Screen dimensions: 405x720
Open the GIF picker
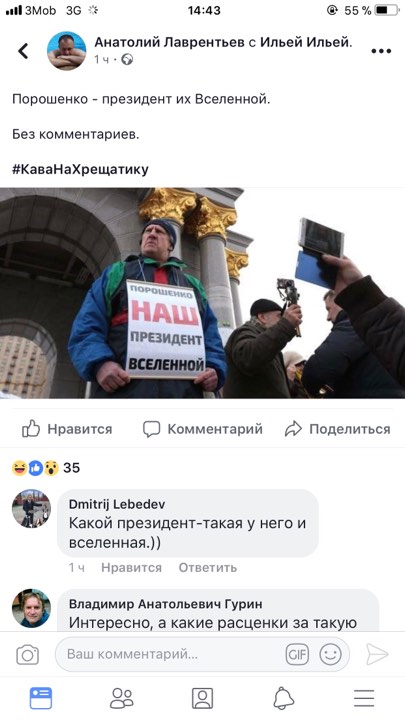pyautogui.click(x=297, y=654)
